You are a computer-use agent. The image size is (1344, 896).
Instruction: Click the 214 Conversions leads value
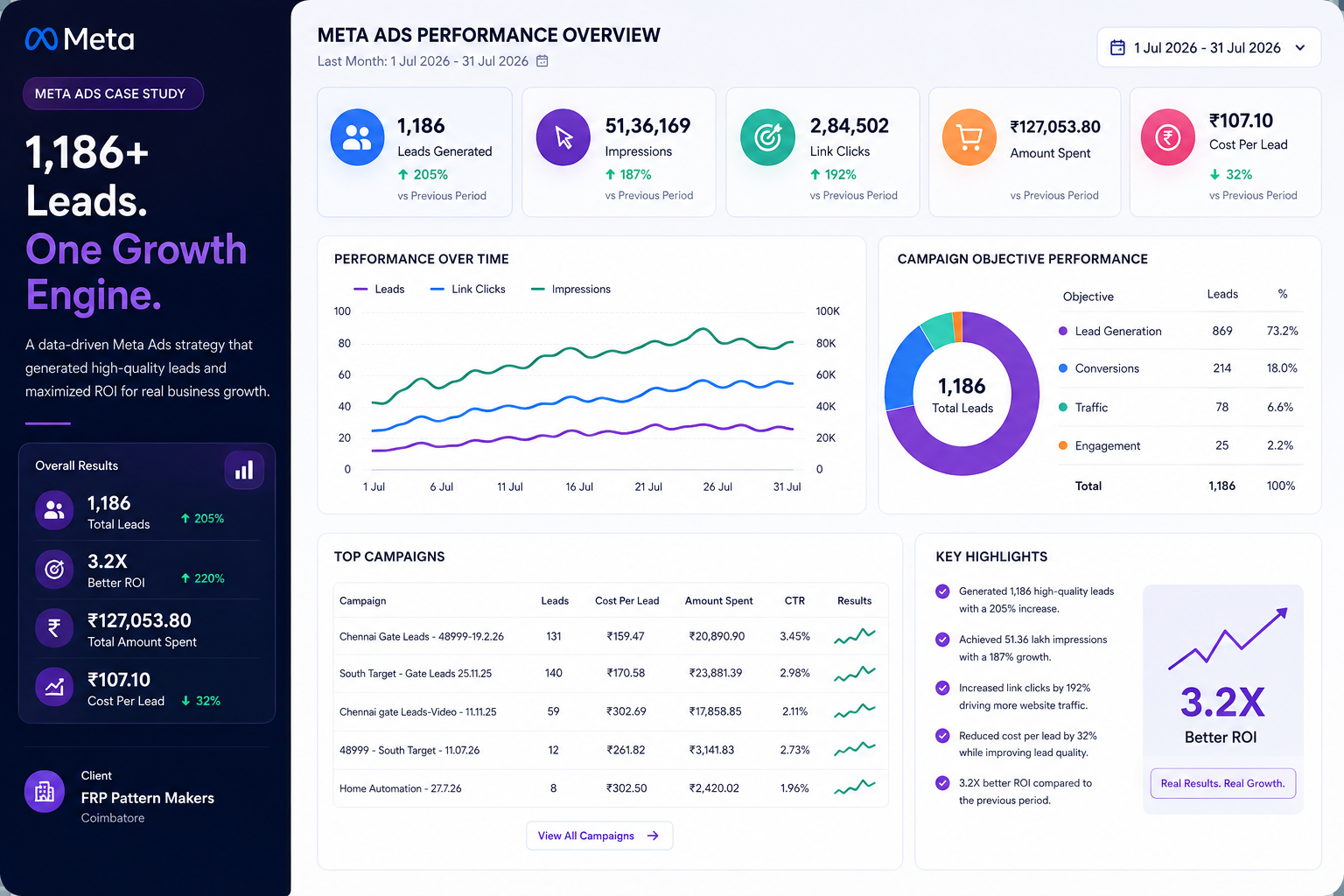[x=1222, y=368]
